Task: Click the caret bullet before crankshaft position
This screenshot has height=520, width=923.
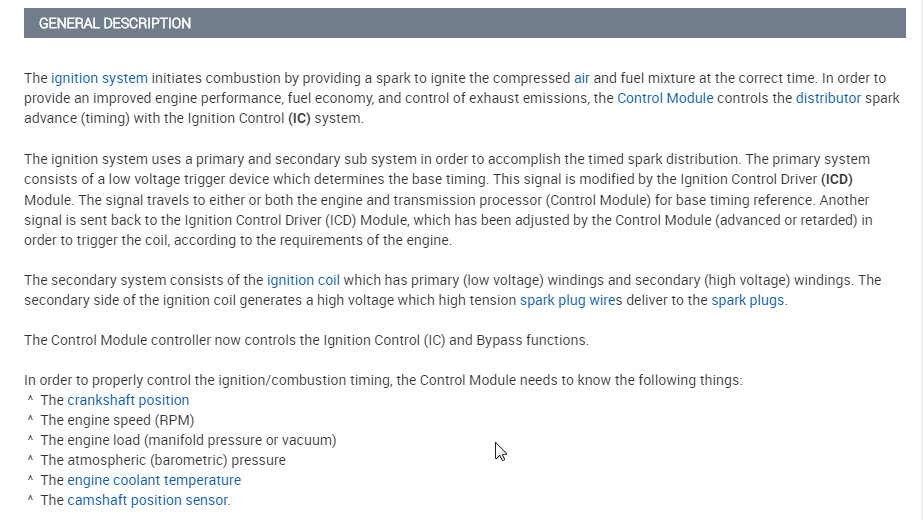Action: (31, 400)
